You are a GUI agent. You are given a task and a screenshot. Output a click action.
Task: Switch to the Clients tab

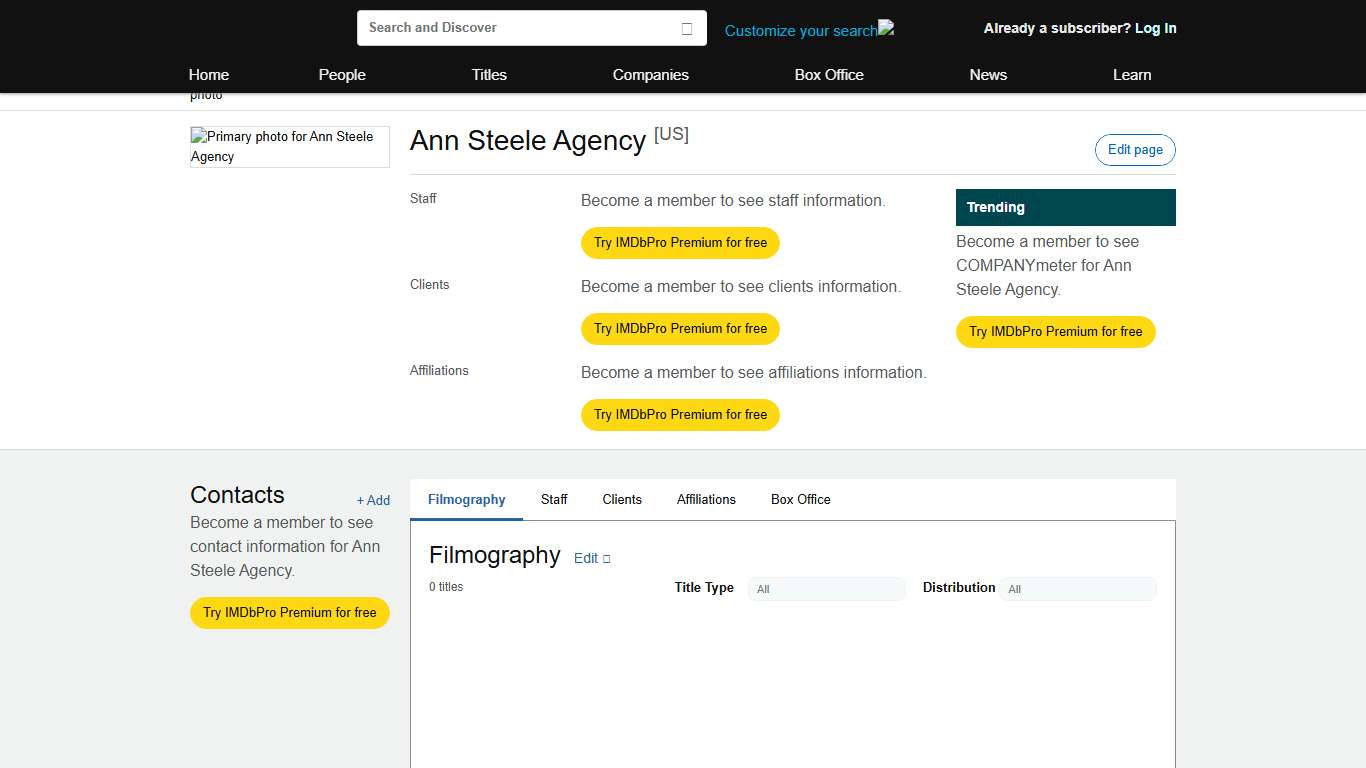pyautogui.click(x=622, y=499)
